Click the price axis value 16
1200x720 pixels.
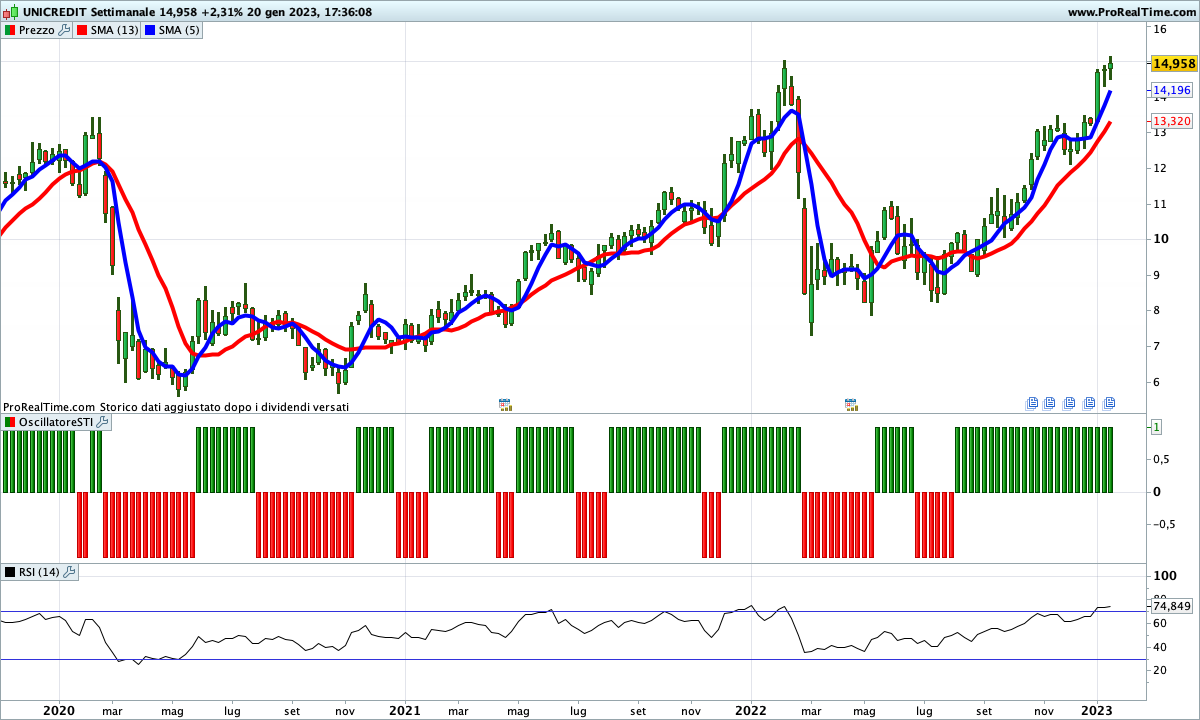(x=1161, y=29)
